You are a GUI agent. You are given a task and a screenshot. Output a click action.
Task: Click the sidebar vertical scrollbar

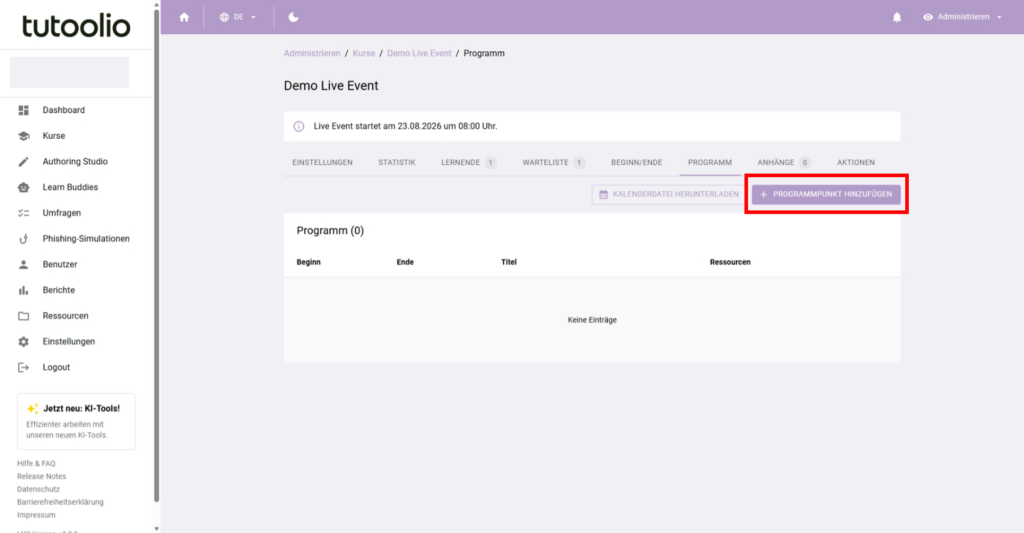pyautogui.click(x=157, y=255)
